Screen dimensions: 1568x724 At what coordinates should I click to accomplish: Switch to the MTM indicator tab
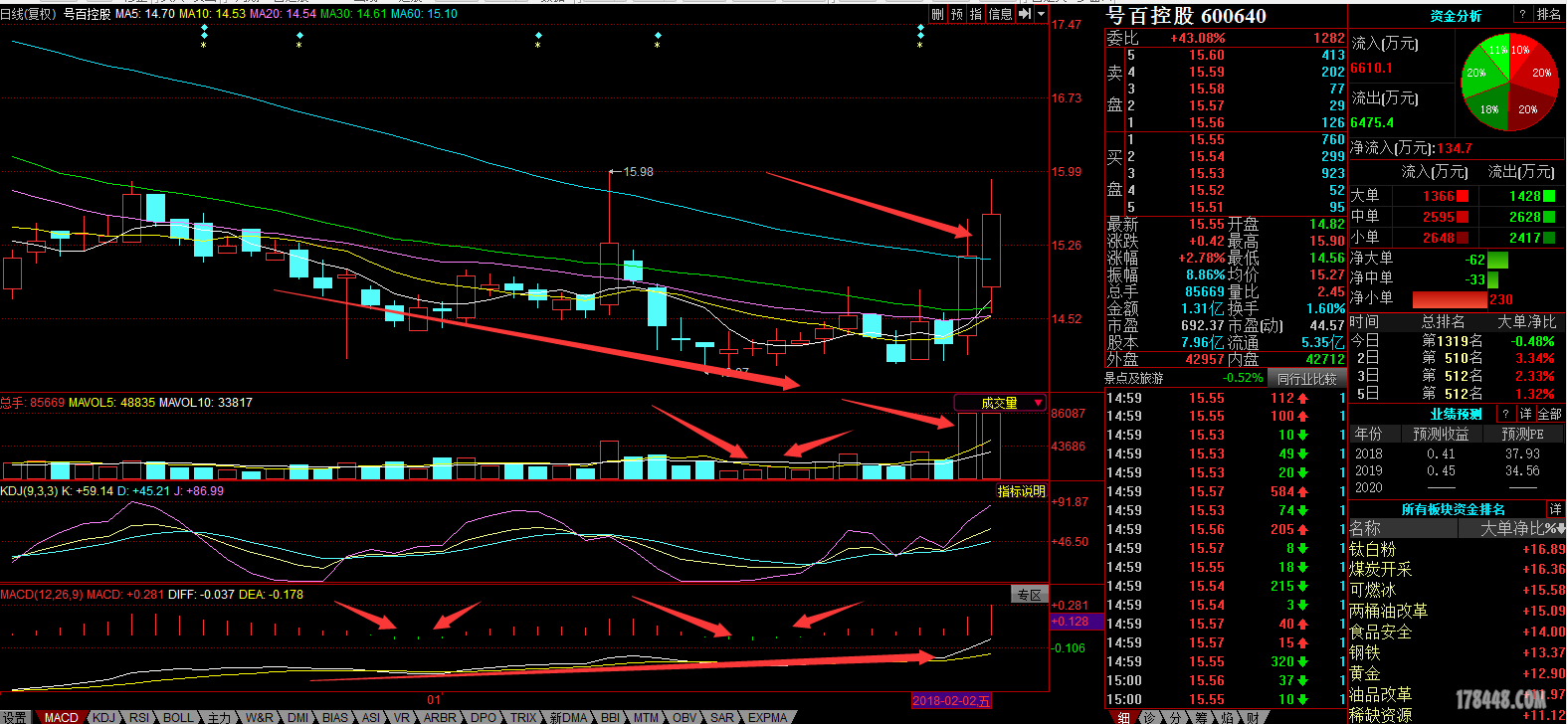[x=647, y=717]
